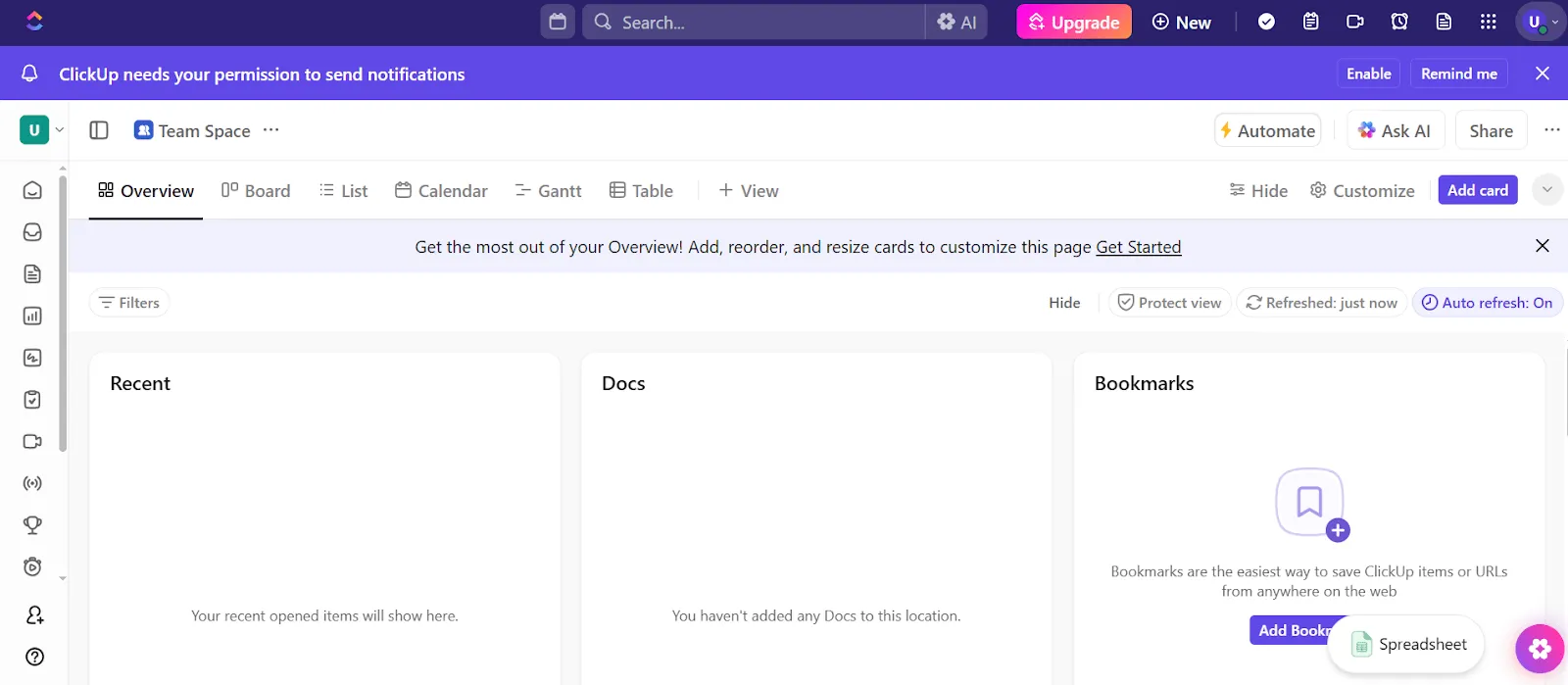Open the checkmark tasks icon in top bar
Viewport: 1568px width, 685px height.
click(x=1266, y=22)
